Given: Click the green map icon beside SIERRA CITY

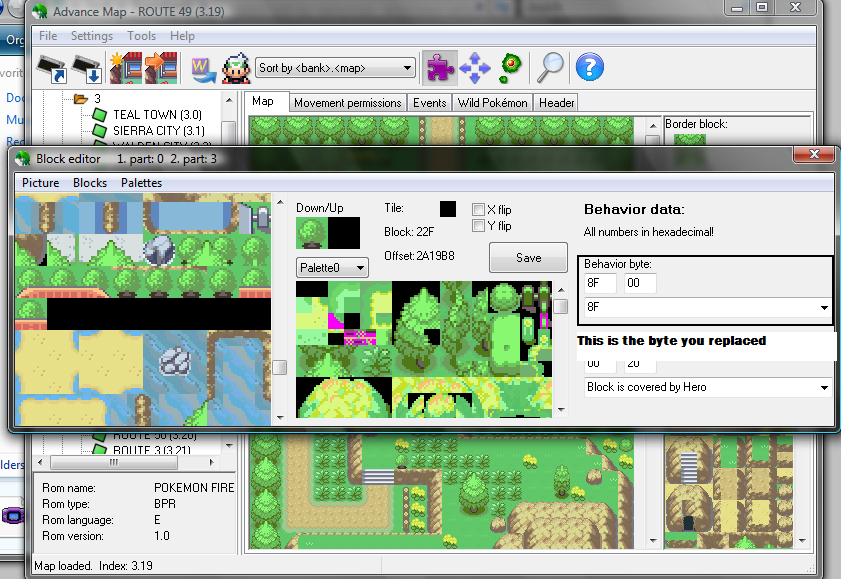Looking at the screenshot, I should tap(99, 130).
